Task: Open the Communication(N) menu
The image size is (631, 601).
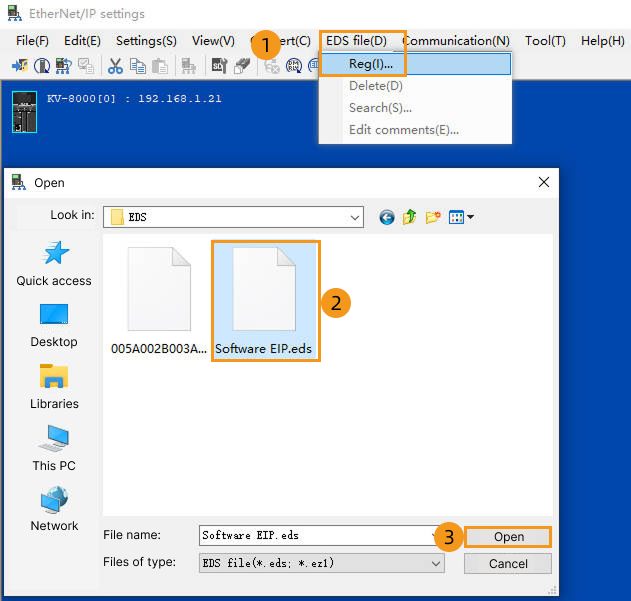Action: click(457, 41)
